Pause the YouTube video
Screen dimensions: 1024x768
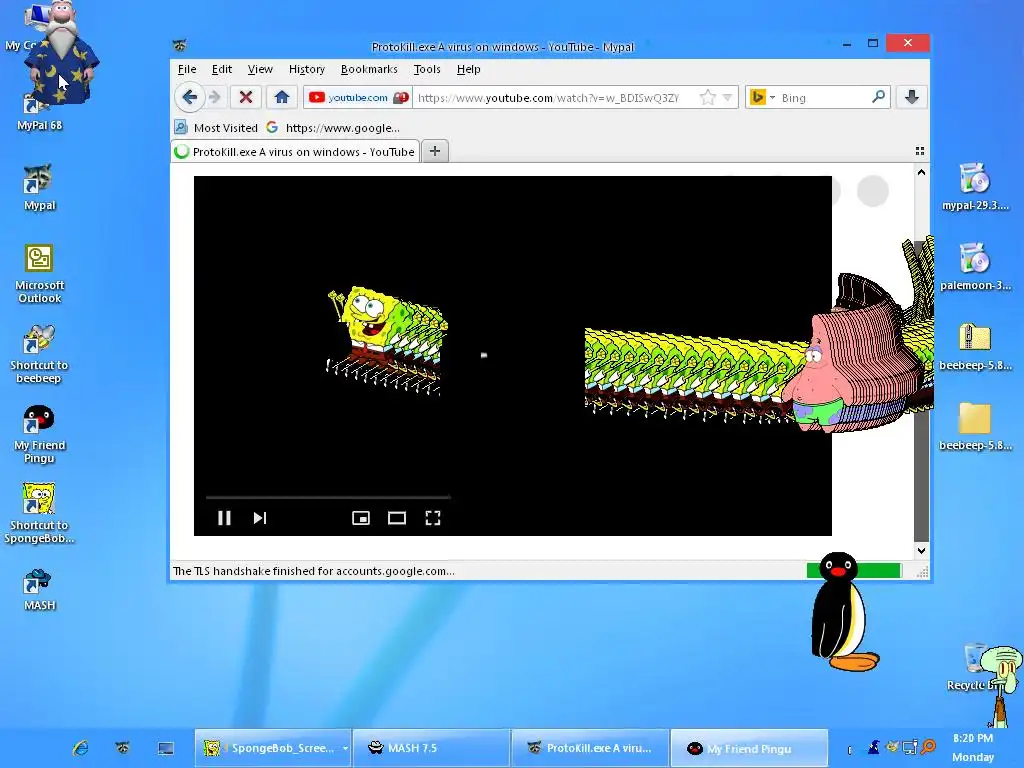(x=224, y=518)
